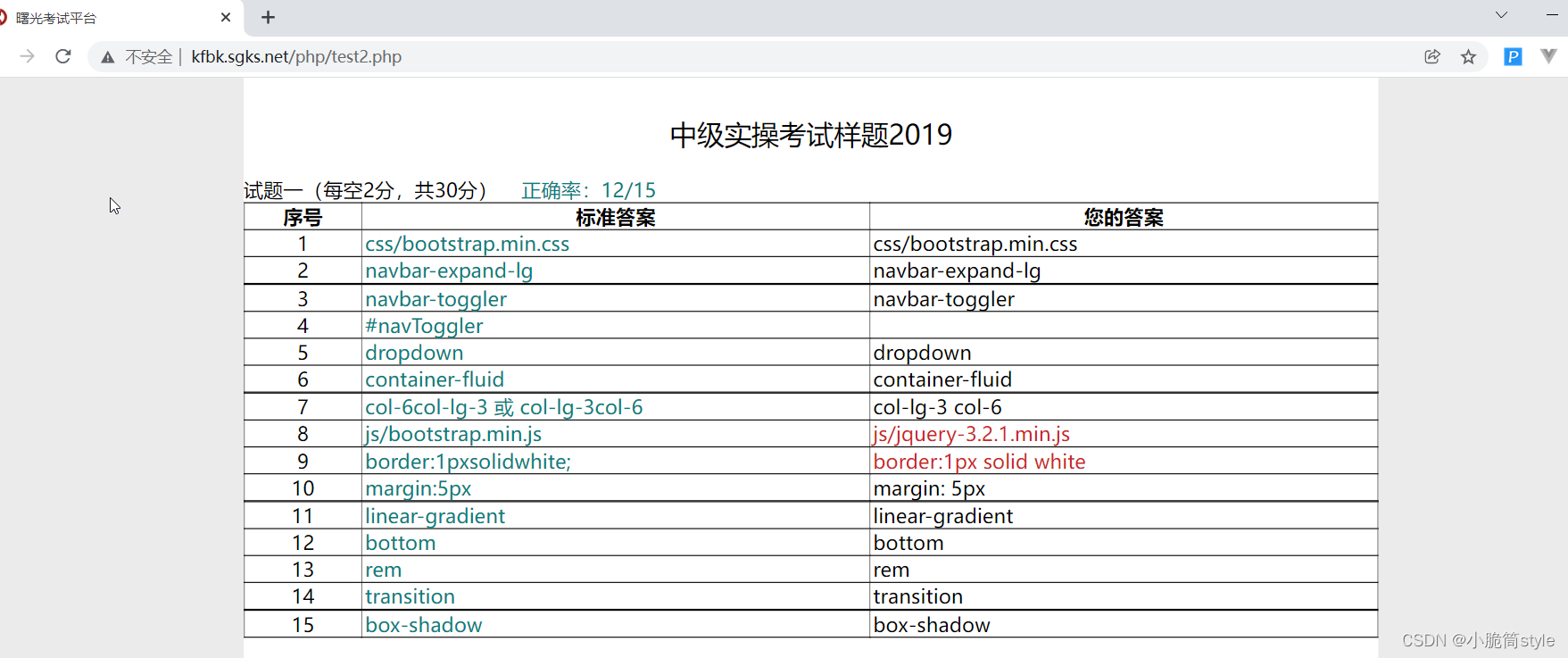Click row number 1 cell
The width and height of the screenshot is (1568, 658).
[303, 244]
